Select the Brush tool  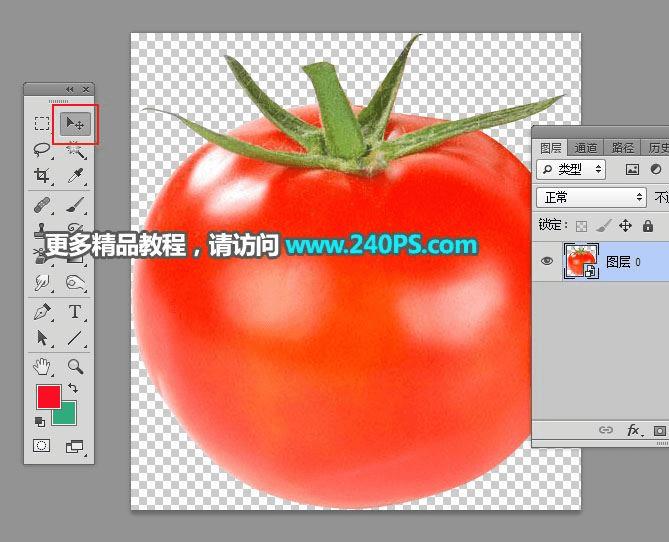click(x=75, y=205)
